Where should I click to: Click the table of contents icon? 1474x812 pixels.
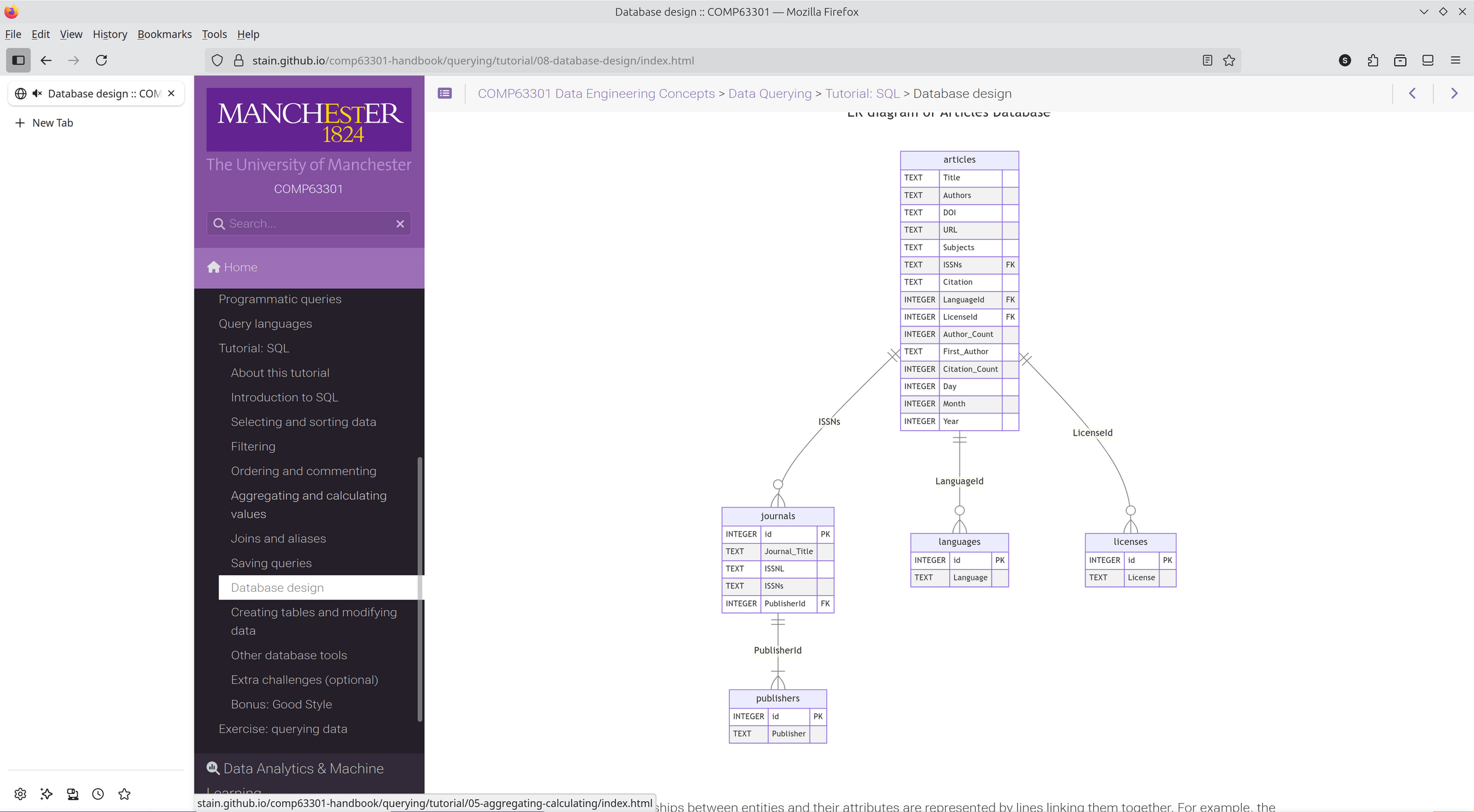point(445,93)
